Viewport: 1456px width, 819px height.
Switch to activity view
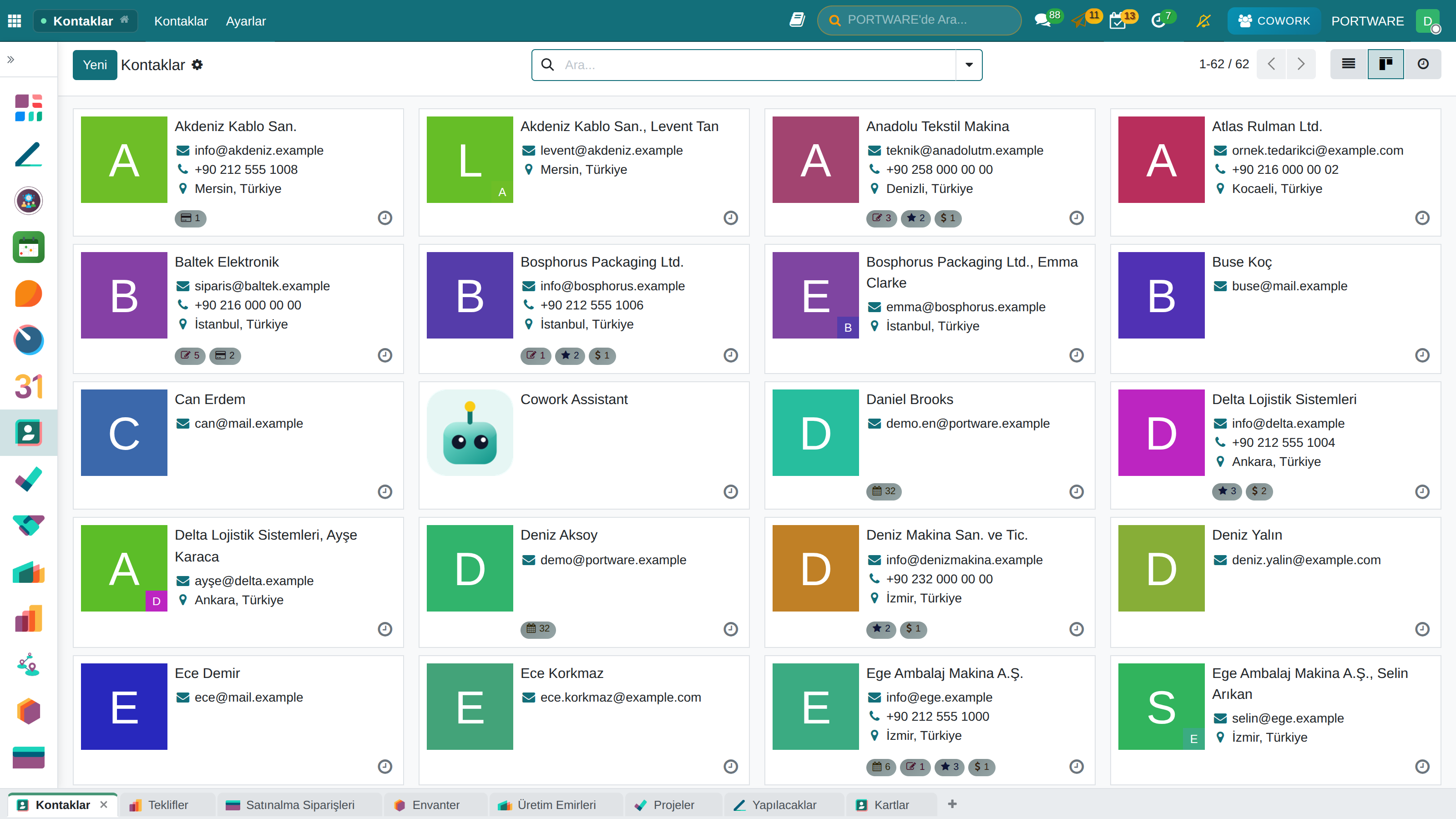pyautogui.click(x=1423, y=64)
